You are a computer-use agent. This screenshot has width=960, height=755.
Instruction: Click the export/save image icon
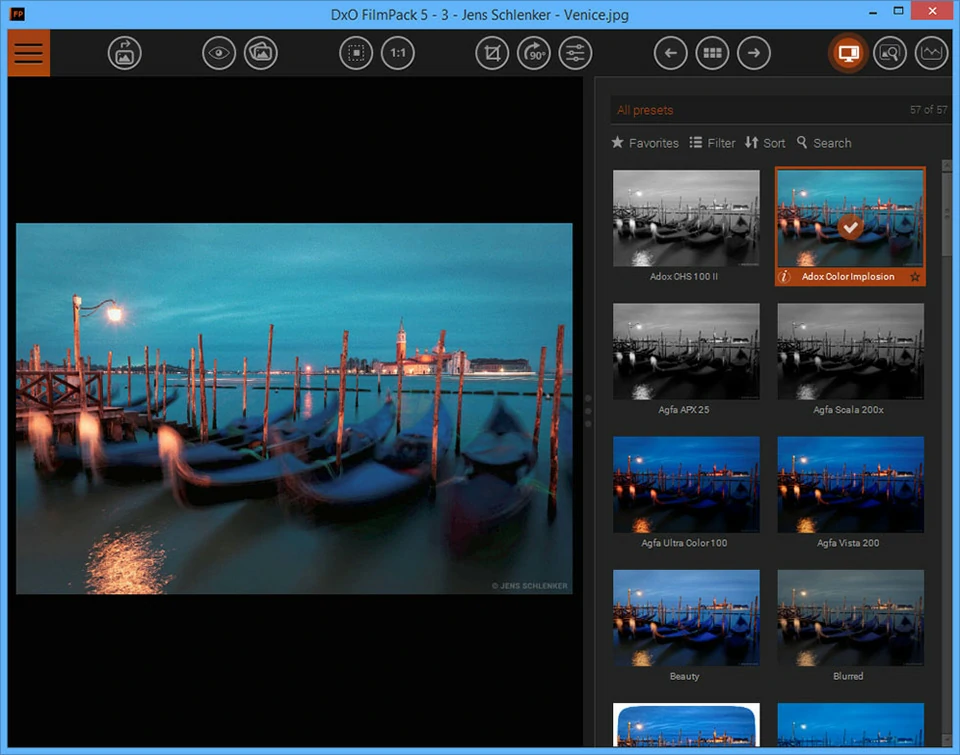[124, 53]
